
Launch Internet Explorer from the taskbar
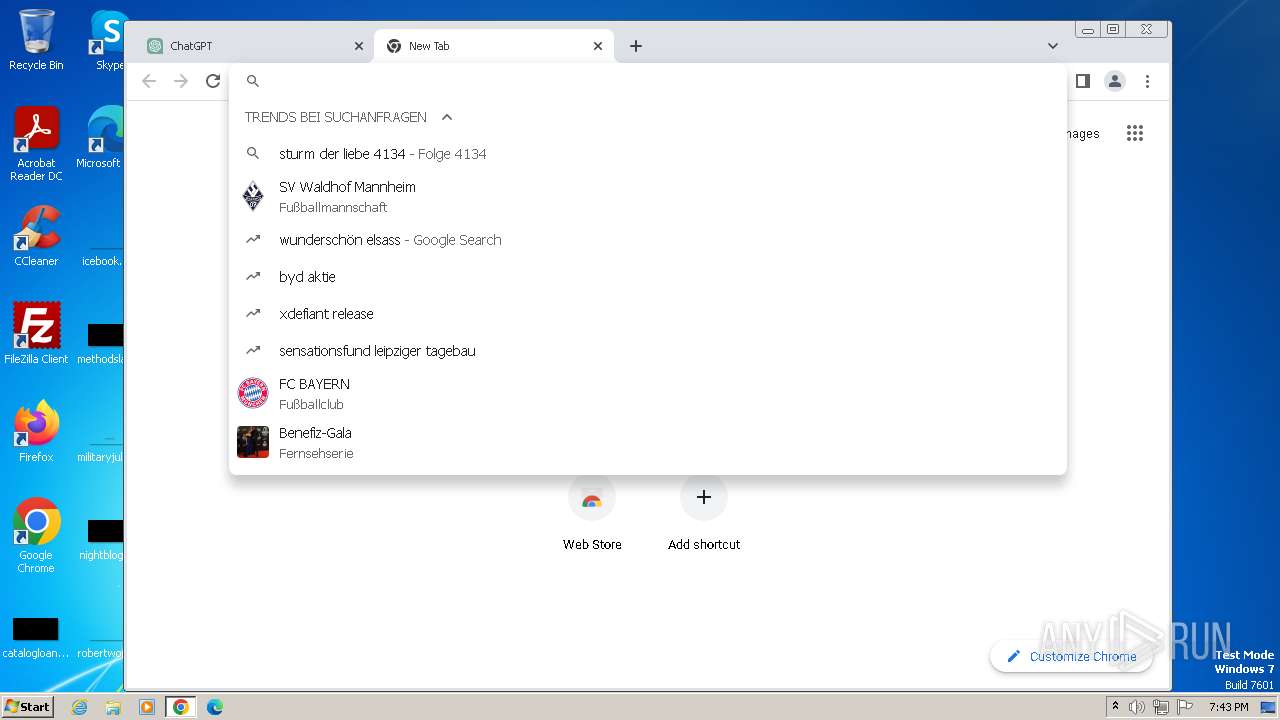(79, 707)
